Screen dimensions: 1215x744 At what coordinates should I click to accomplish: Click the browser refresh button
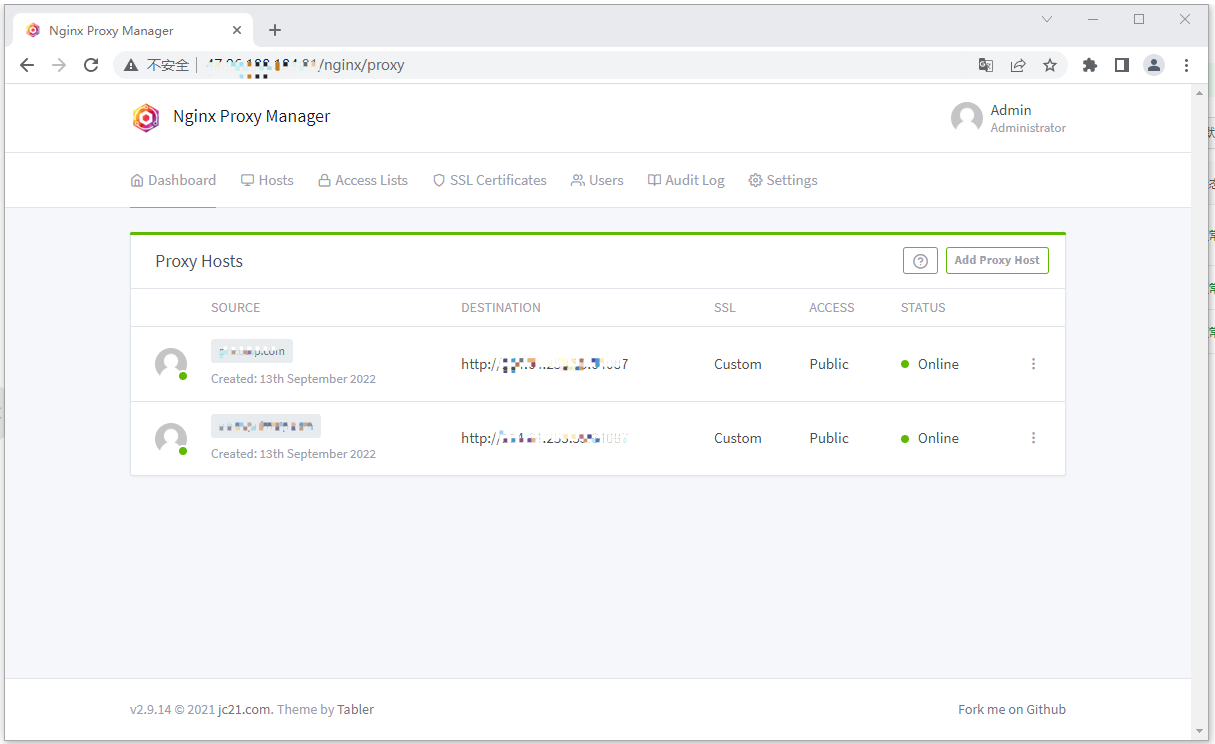click(91, 64)
